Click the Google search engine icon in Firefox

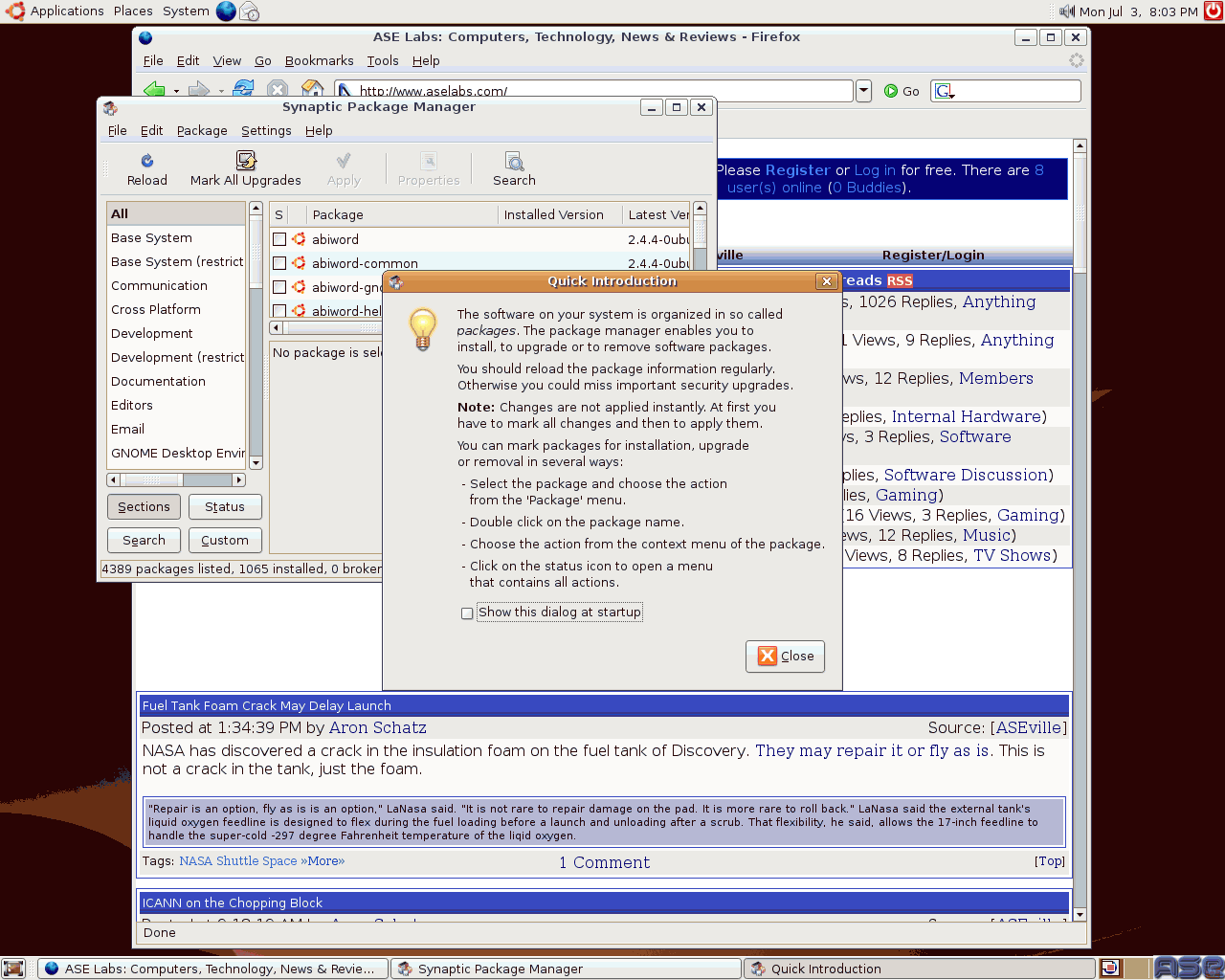945,91
